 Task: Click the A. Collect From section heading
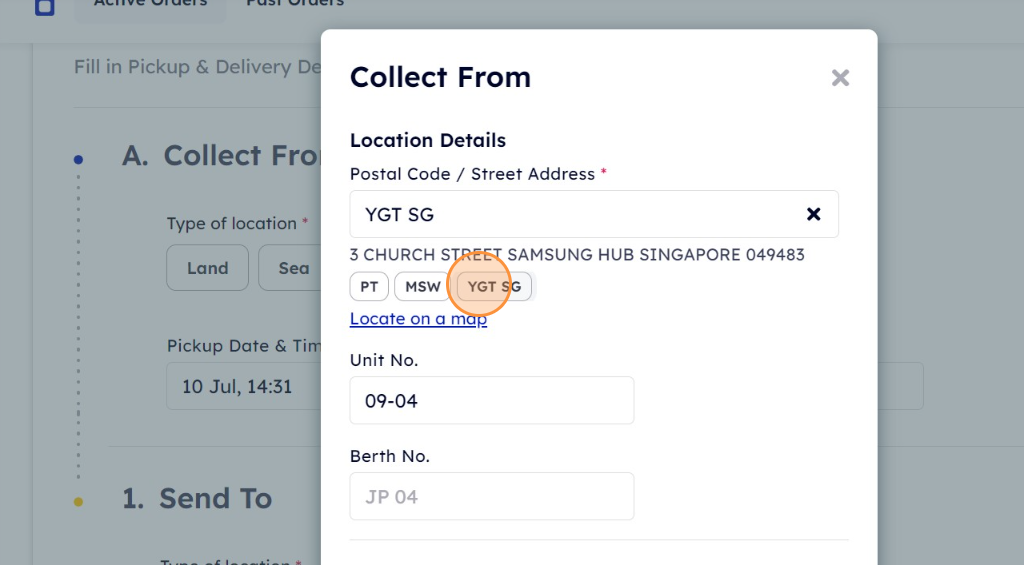tap(221, 155)
